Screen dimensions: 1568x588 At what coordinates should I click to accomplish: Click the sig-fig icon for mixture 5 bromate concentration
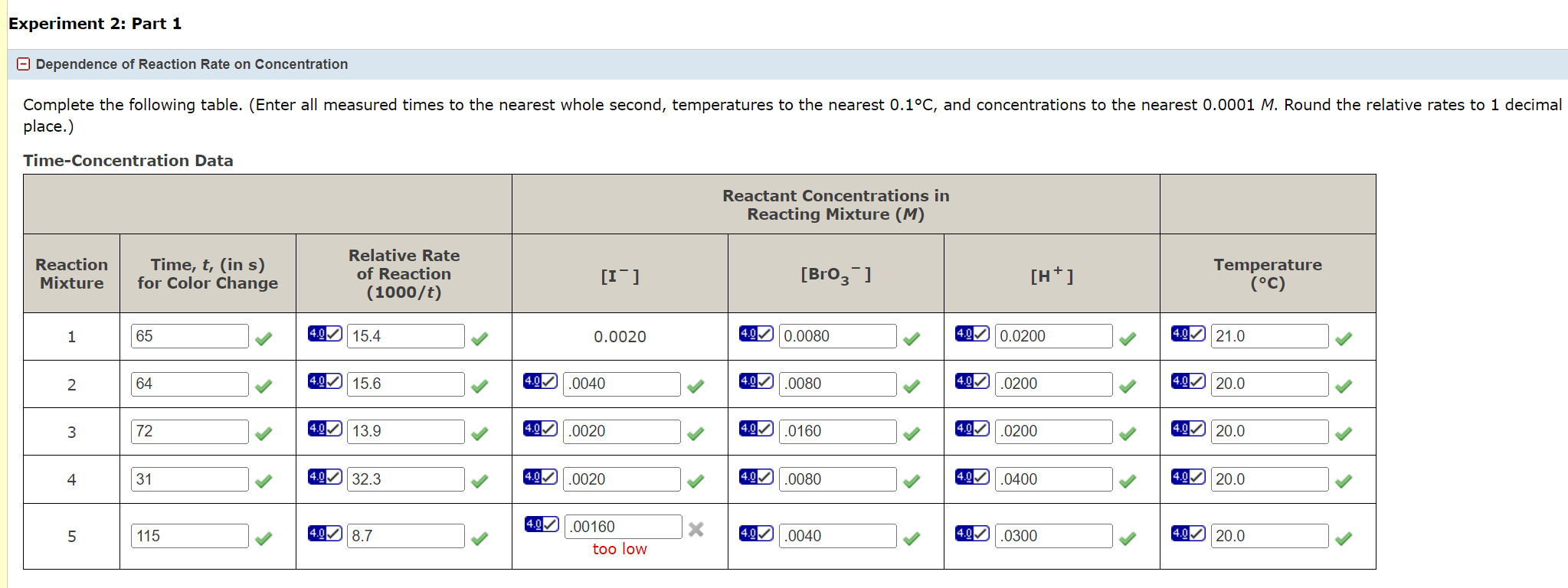point(756,534)
